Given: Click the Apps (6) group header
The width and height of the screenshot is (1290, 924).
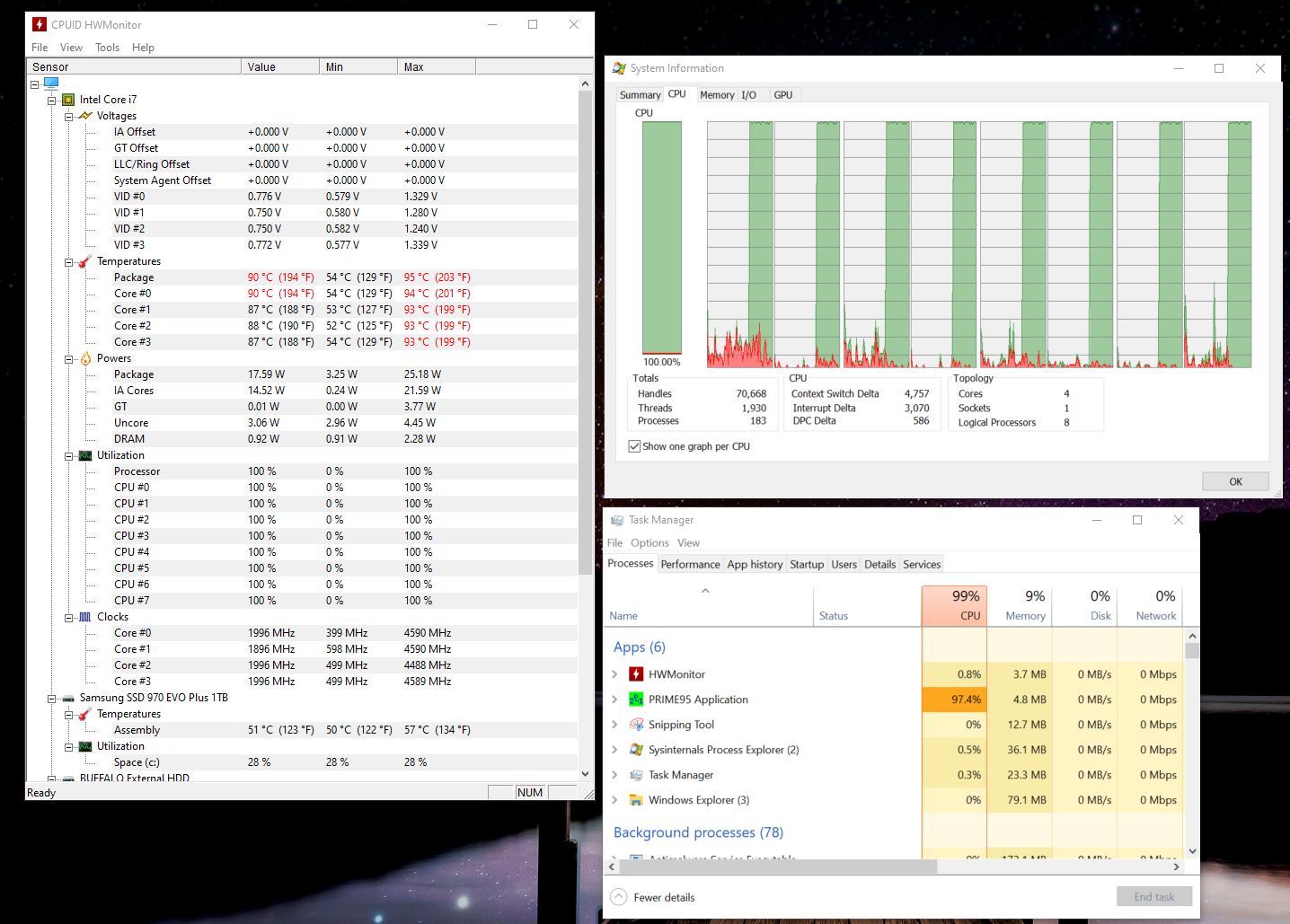Looking at the screenshot, I should pyautogui.click(x=640, y=647).
